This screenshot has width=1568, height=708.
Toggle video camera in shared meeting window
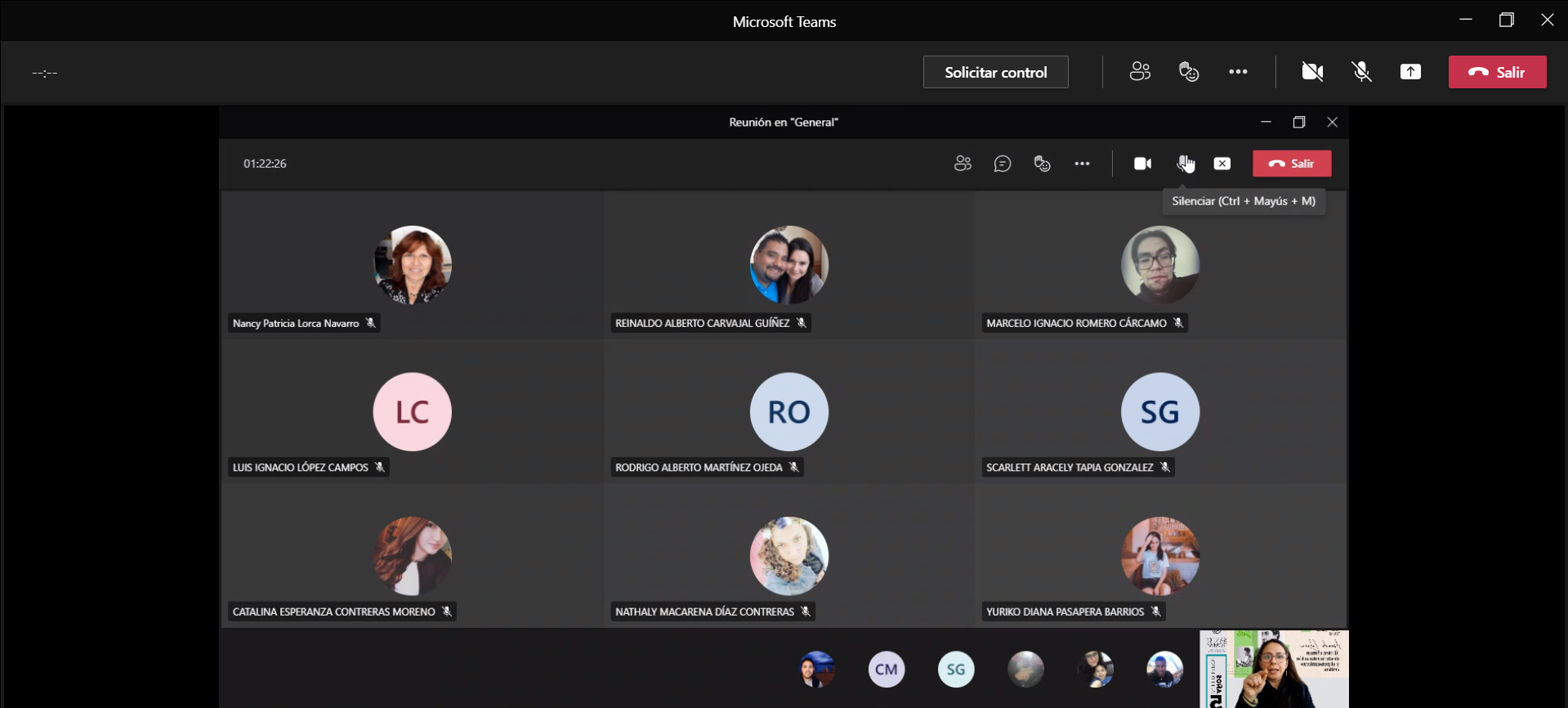[x=1142, y=164]
